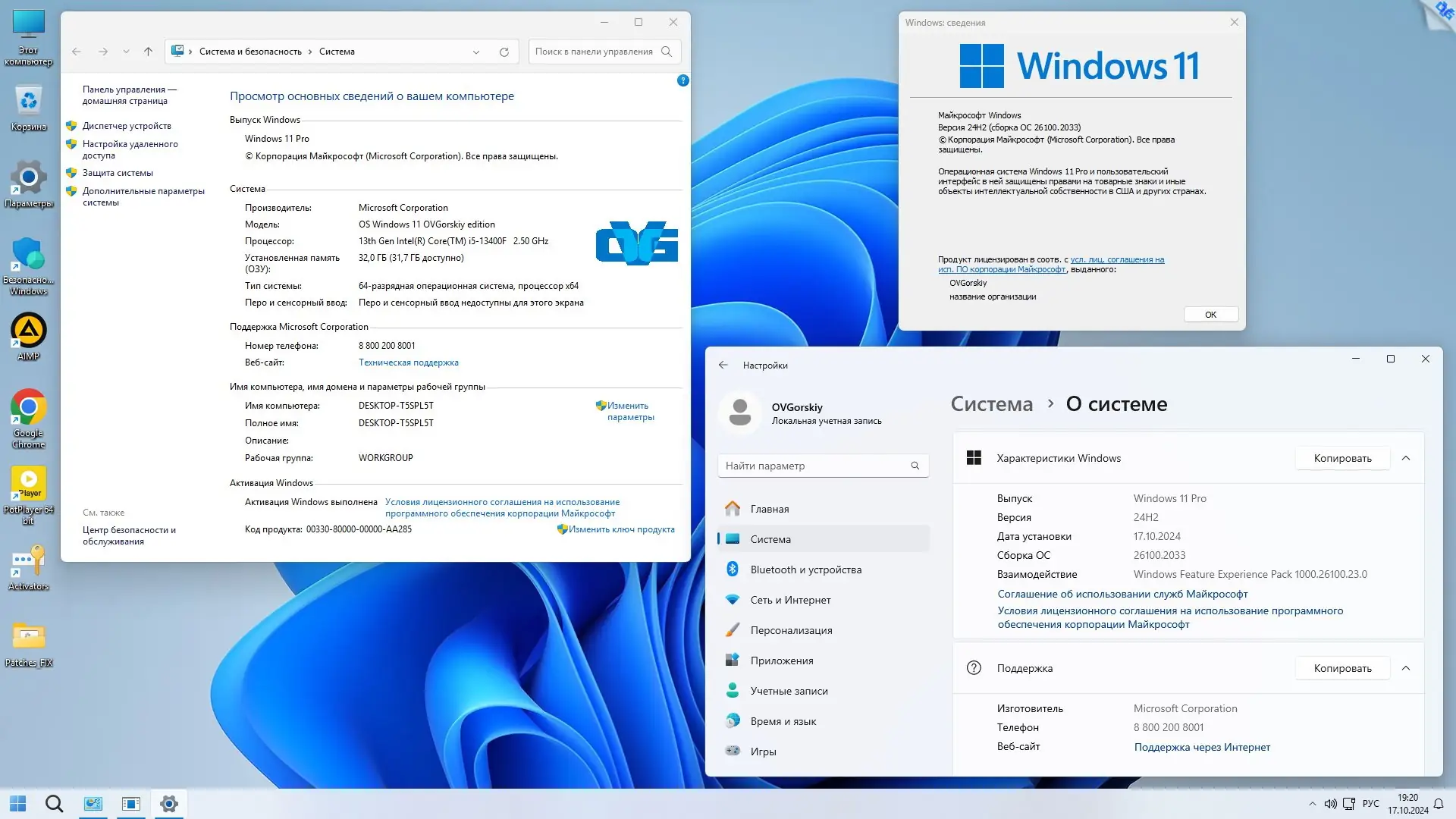Expand the address bar history dropdown
The height and width of the screenshot is (819, 1456).
click(476, 52)
